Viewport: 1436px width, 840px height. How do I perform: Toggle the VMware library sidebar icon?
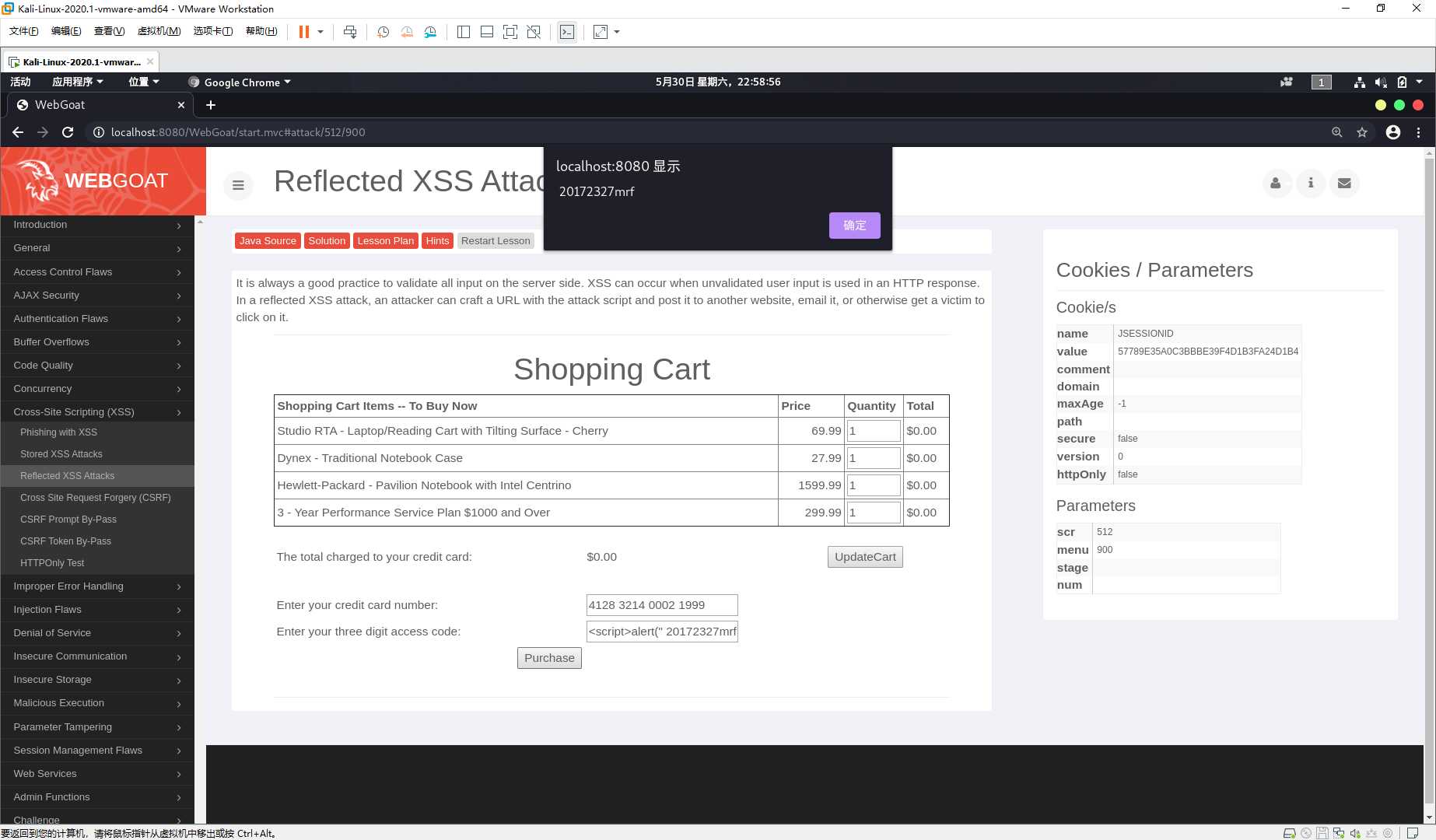click(464, 32)
